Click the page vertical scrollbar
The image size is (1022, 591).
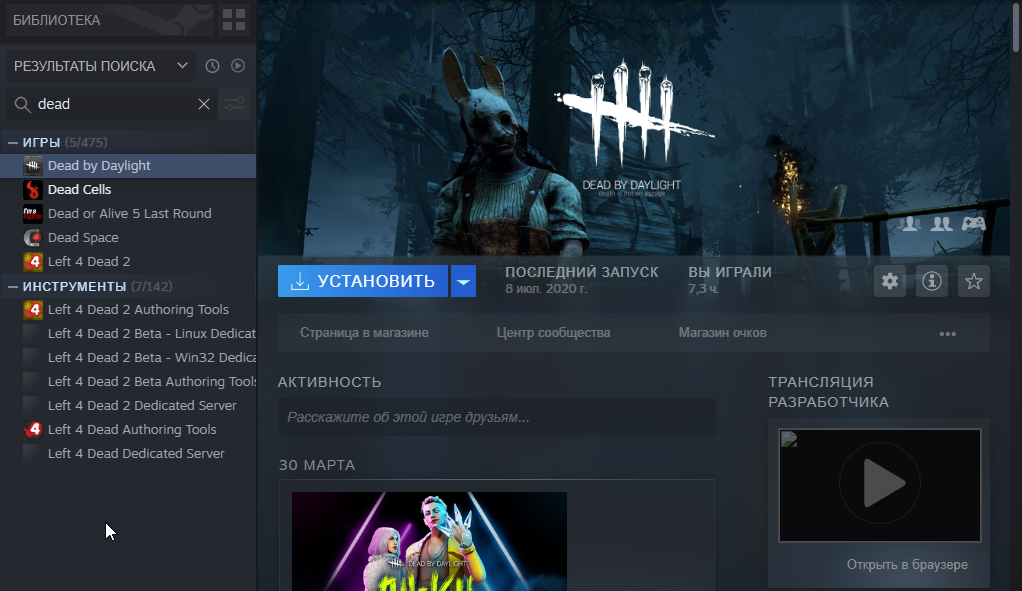(x=1015, y=26)
